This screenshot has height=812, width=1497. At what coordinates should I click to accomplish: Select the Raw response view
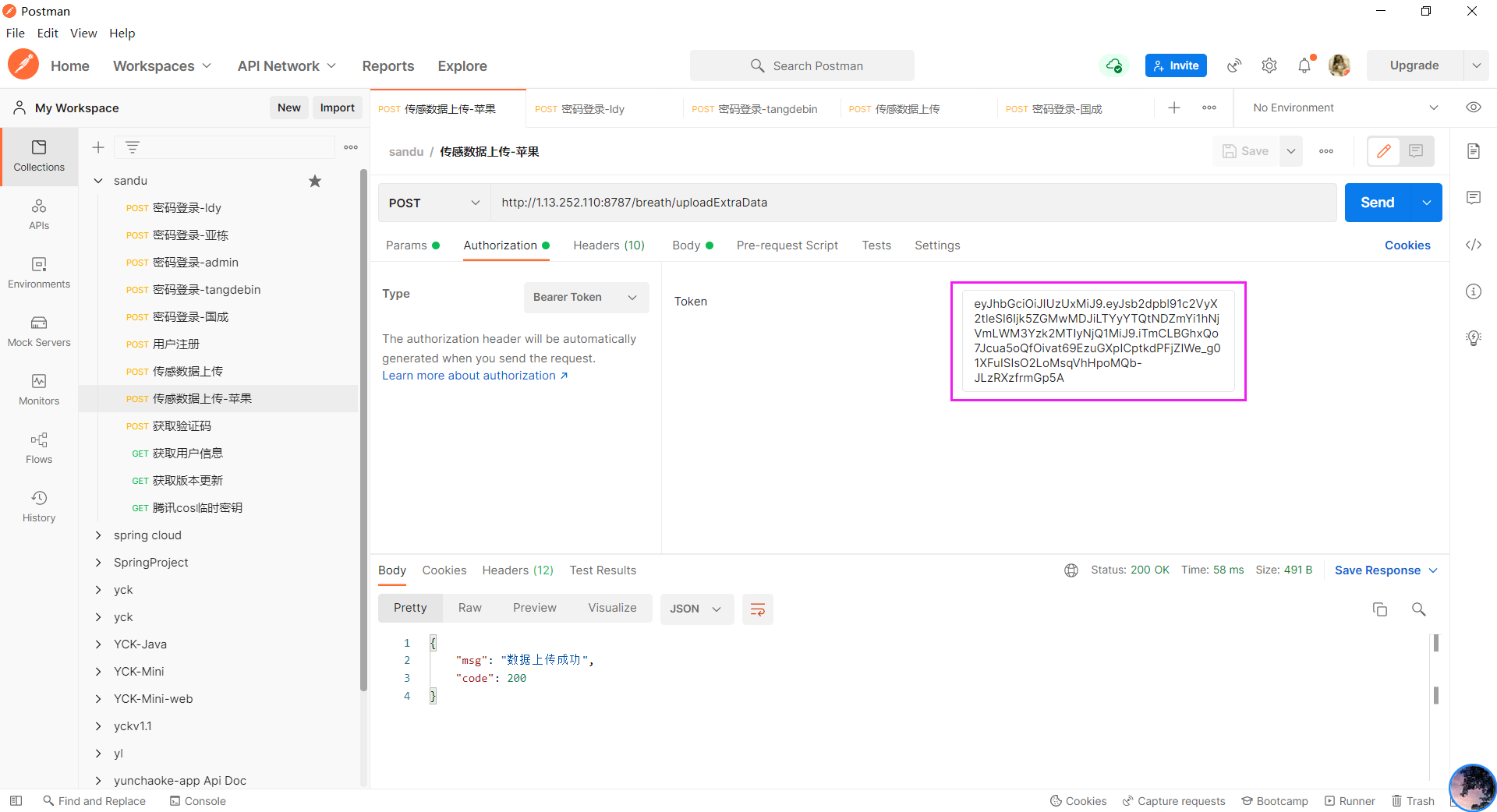[469, 608]
